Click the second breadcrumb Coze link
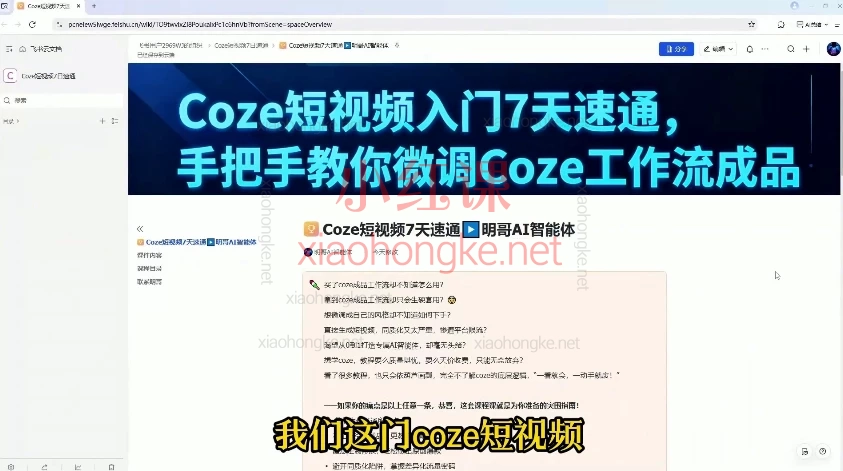Screen dimensions: 843x471 241,46
